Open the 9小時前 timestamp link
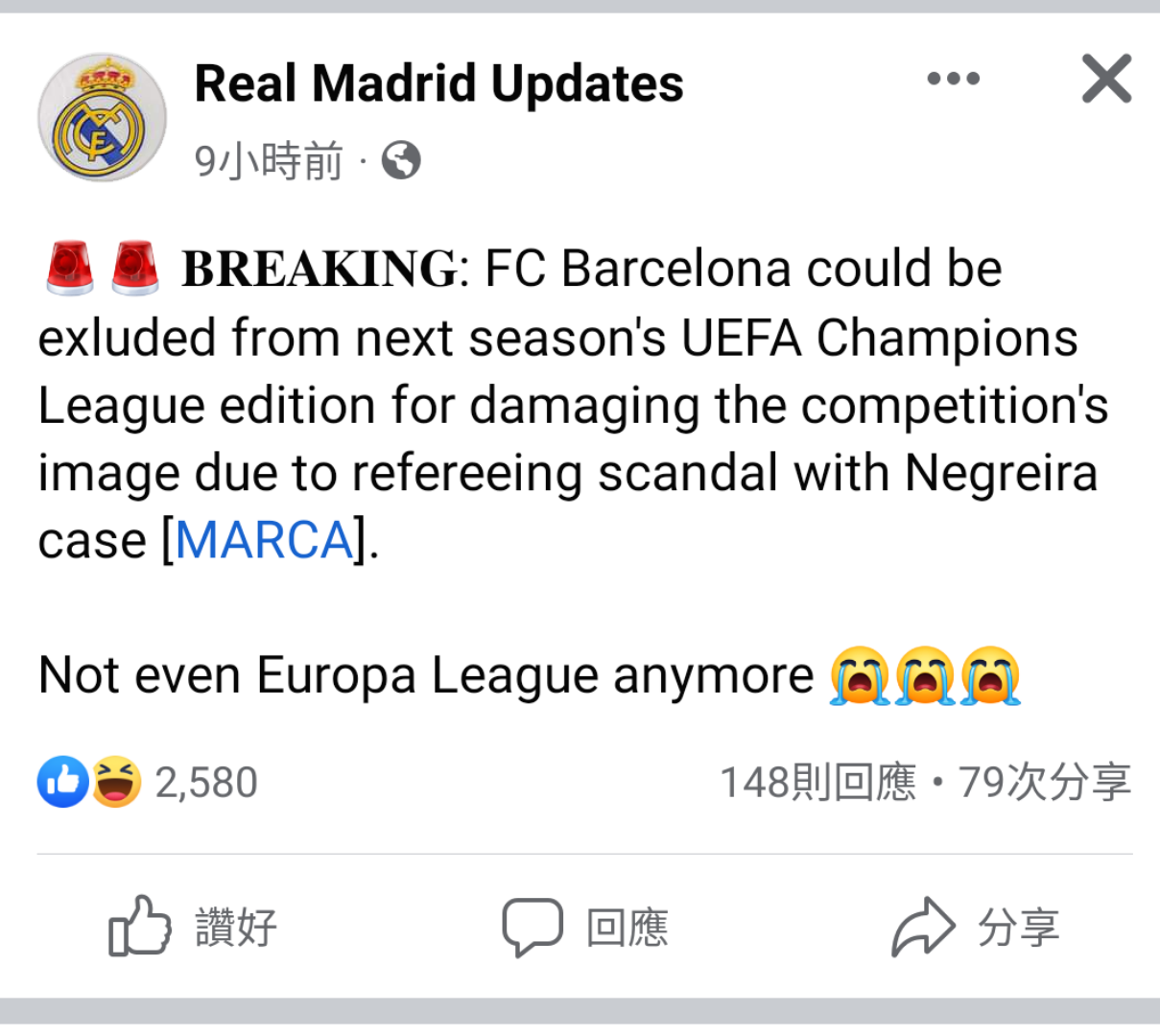Screen dimensions: 1160x1036 [x=269, y=160]
